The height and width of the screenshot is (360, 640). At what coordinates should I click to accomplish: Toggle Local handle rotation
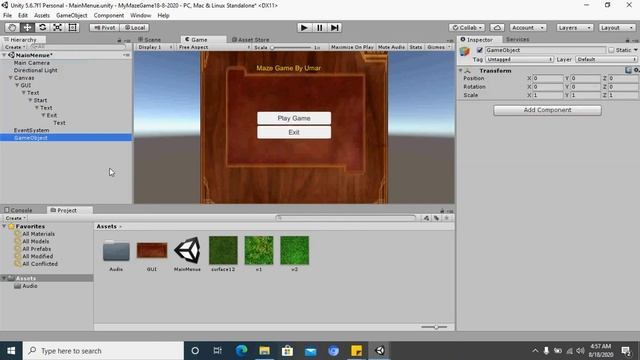click(x=135, y=28)
